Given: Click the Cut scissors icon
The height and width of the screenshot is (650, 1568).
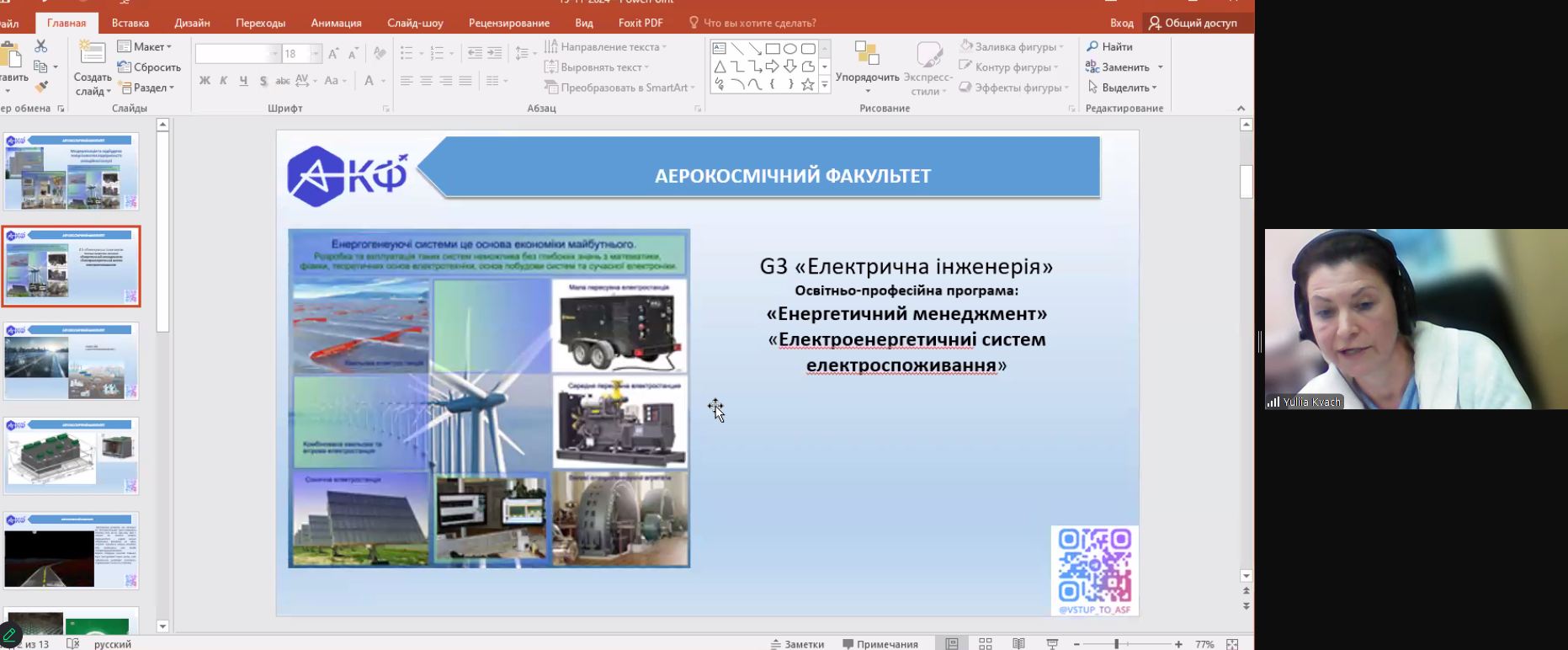Looking at the screenshot, I should (40, 46).
